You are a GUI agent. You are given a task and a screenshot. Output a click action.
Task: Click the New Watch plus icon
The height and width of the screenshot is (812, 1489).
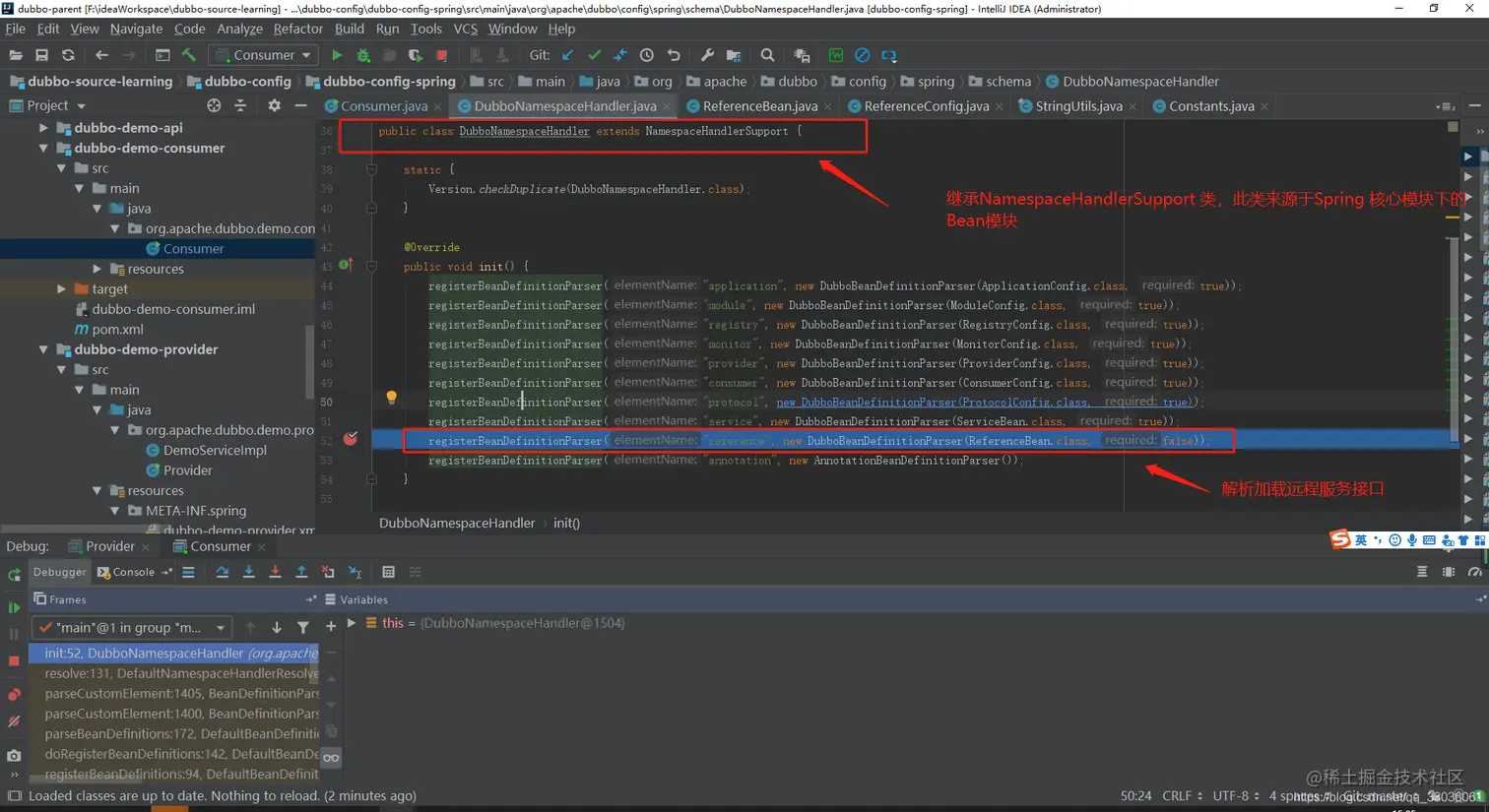pyautogui.click(x=331, y=626)
